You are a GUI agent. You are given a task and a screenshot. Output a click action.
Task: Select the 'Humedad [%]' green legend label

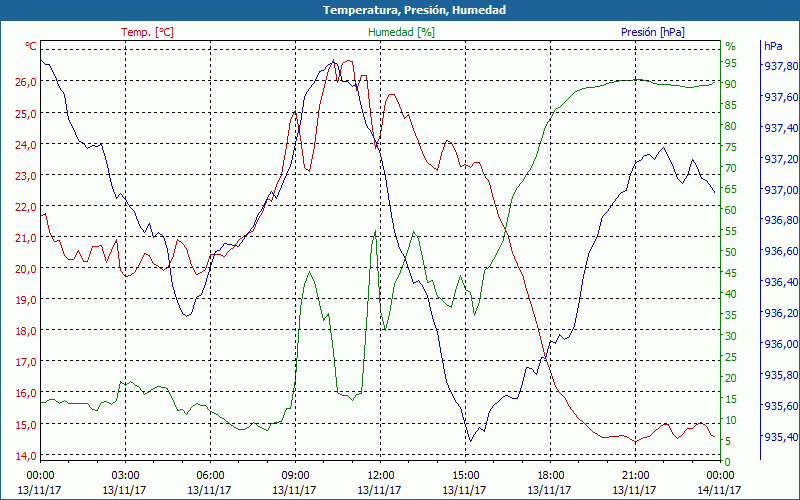[401, 32]
